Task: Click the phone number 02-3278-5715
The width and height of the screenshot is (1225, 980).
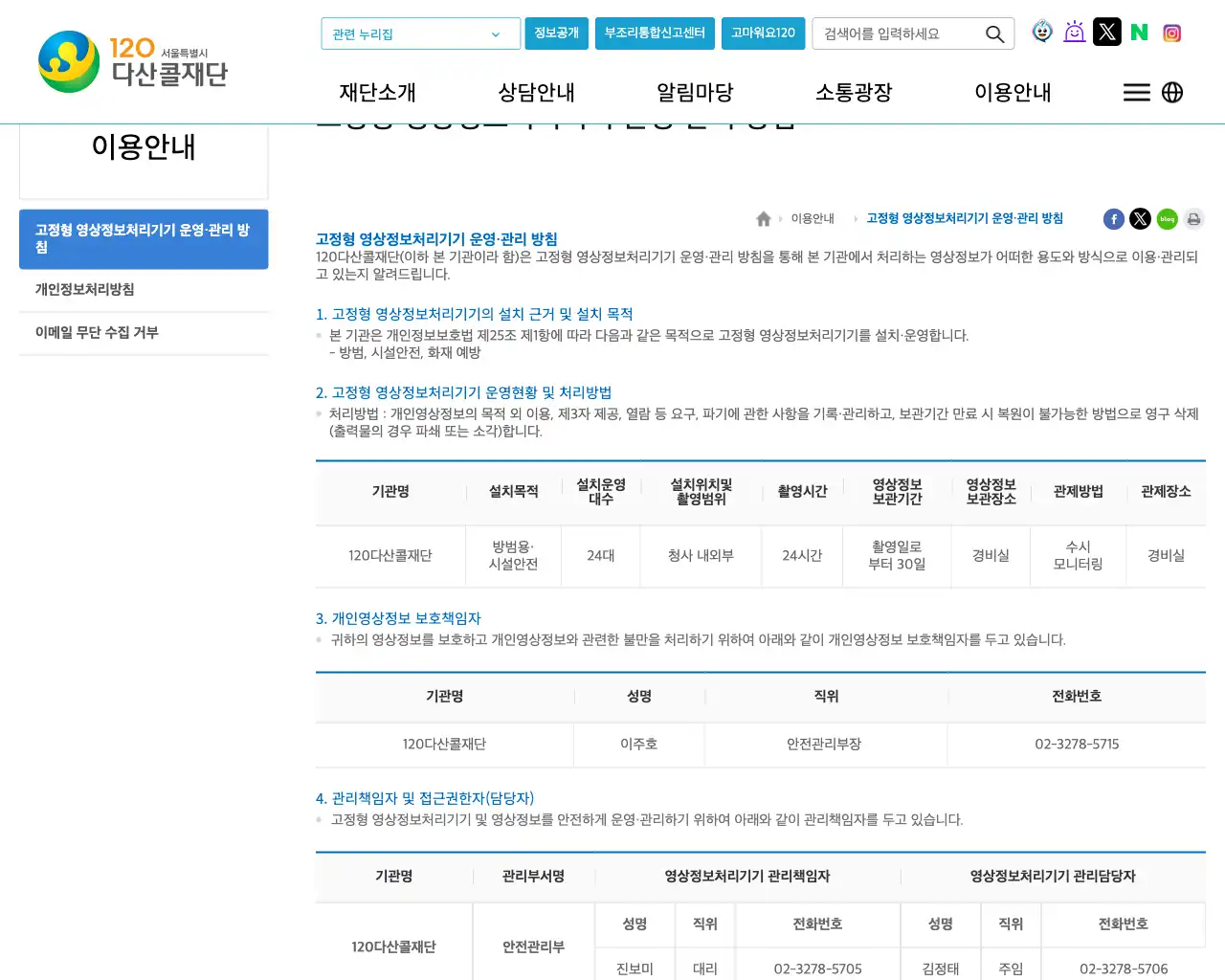Action: click(1077, 745)
